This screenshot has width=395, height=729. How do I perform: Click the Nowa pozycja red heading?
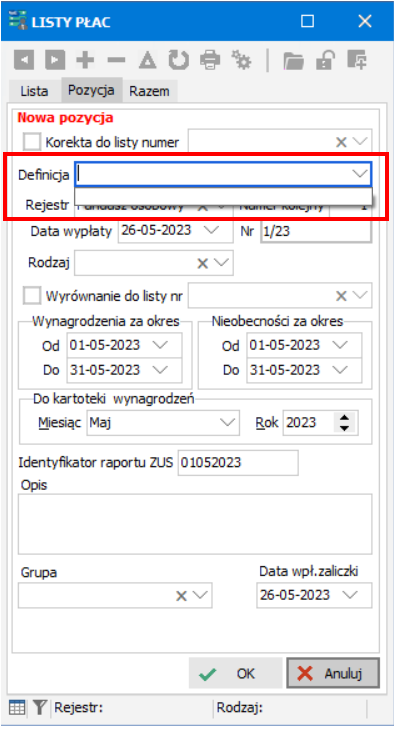(x=65, y=118)
